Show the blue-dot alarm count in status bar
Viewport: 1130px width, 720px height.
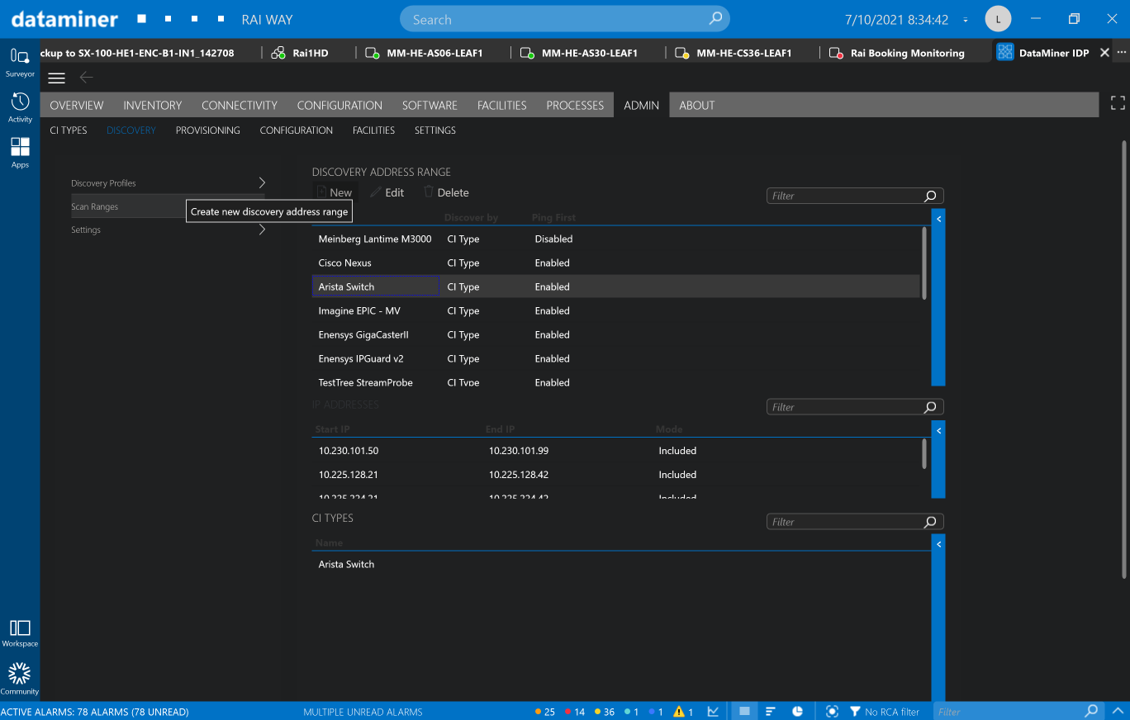coord(656,712)
